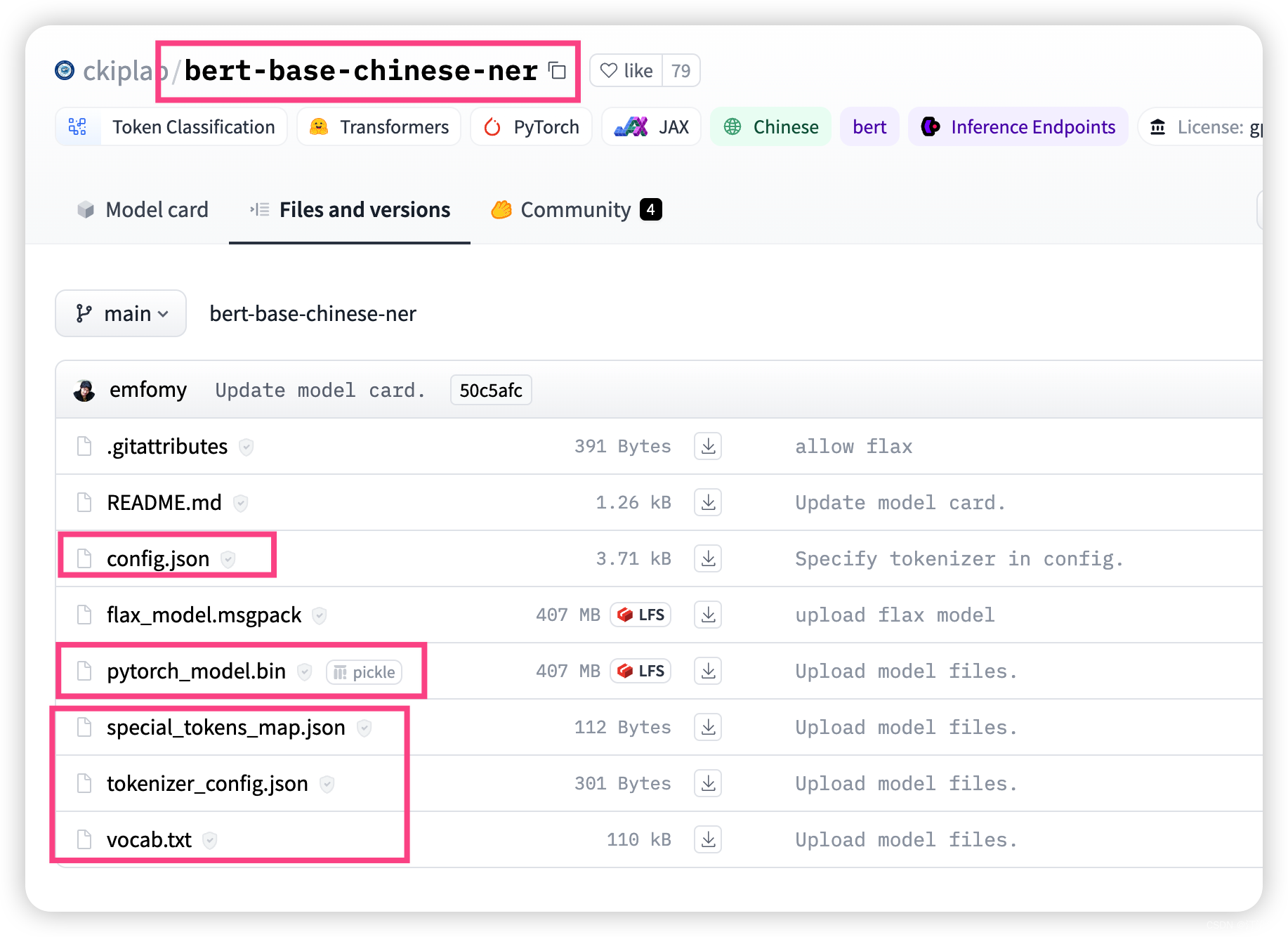The image size is (1288, 937).
Task: Open the 'allow flax' commit message
Action: [853, 446]
